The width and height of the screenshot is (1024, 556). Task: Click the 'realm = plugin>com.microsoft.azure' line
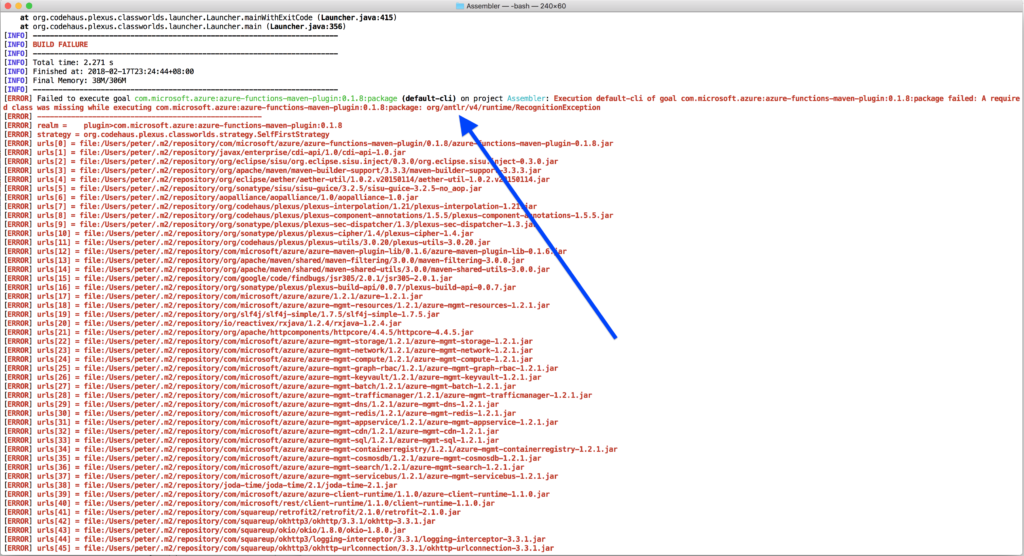[173, 125]
